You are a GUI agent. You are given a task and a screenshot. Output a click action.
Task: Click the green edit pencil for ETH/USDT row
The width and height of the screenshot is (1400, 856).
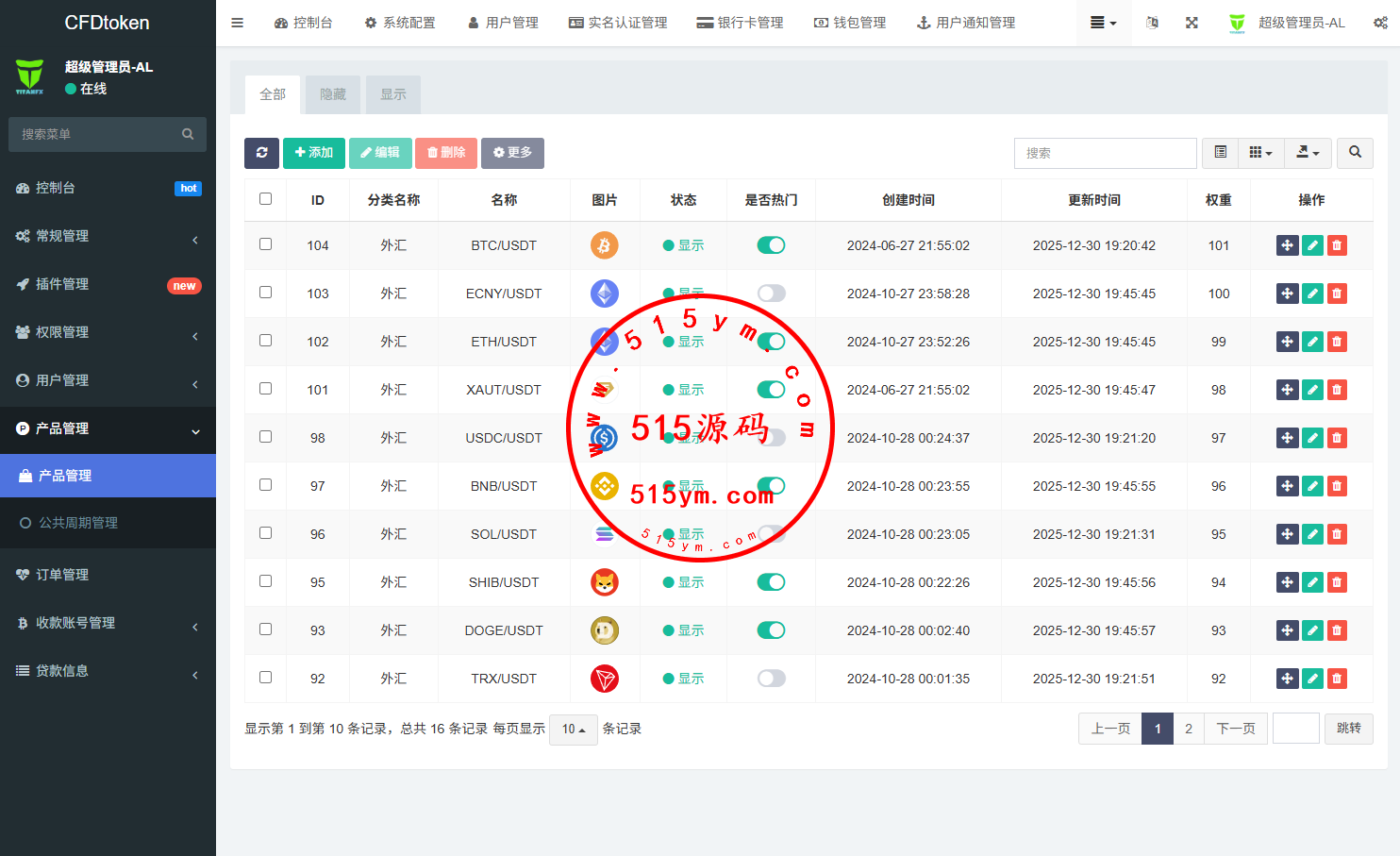pos(1312,342)
